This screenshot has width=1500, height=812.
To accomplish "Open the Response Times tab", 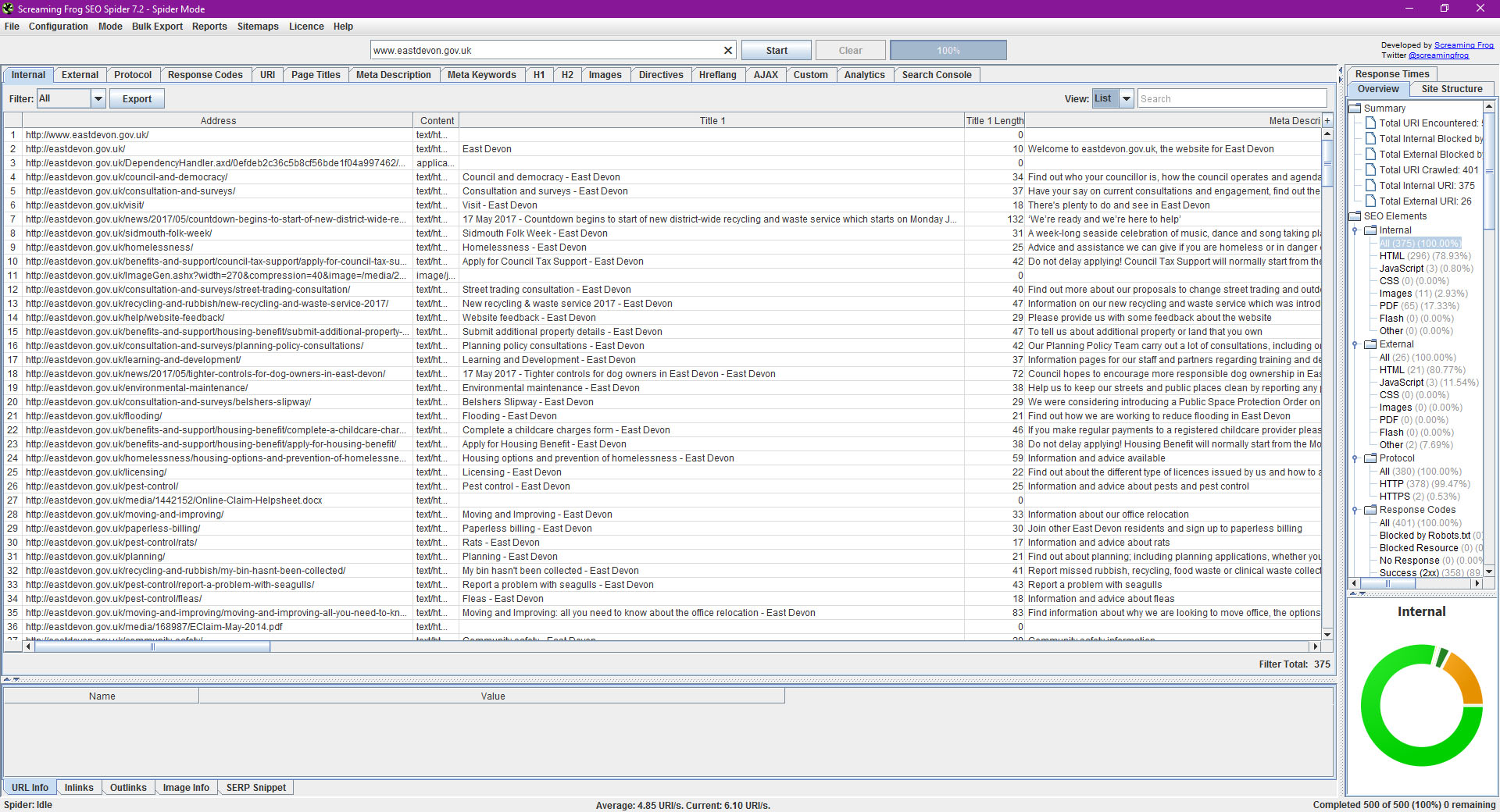I will click(1392, 74).
